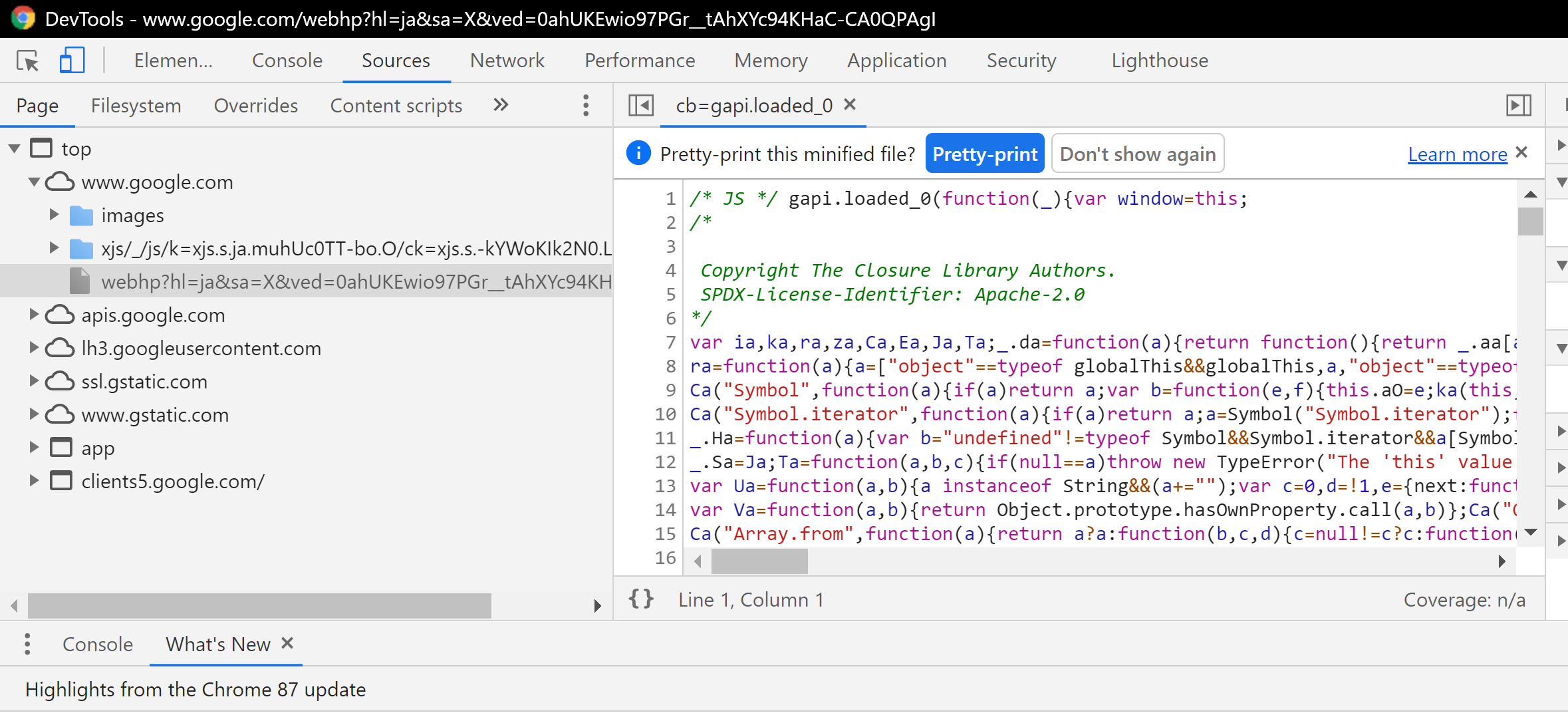1568x715 pixels.
Task: Expand the lh3.googleusercontent.com node
Action: tap(34, 348)
